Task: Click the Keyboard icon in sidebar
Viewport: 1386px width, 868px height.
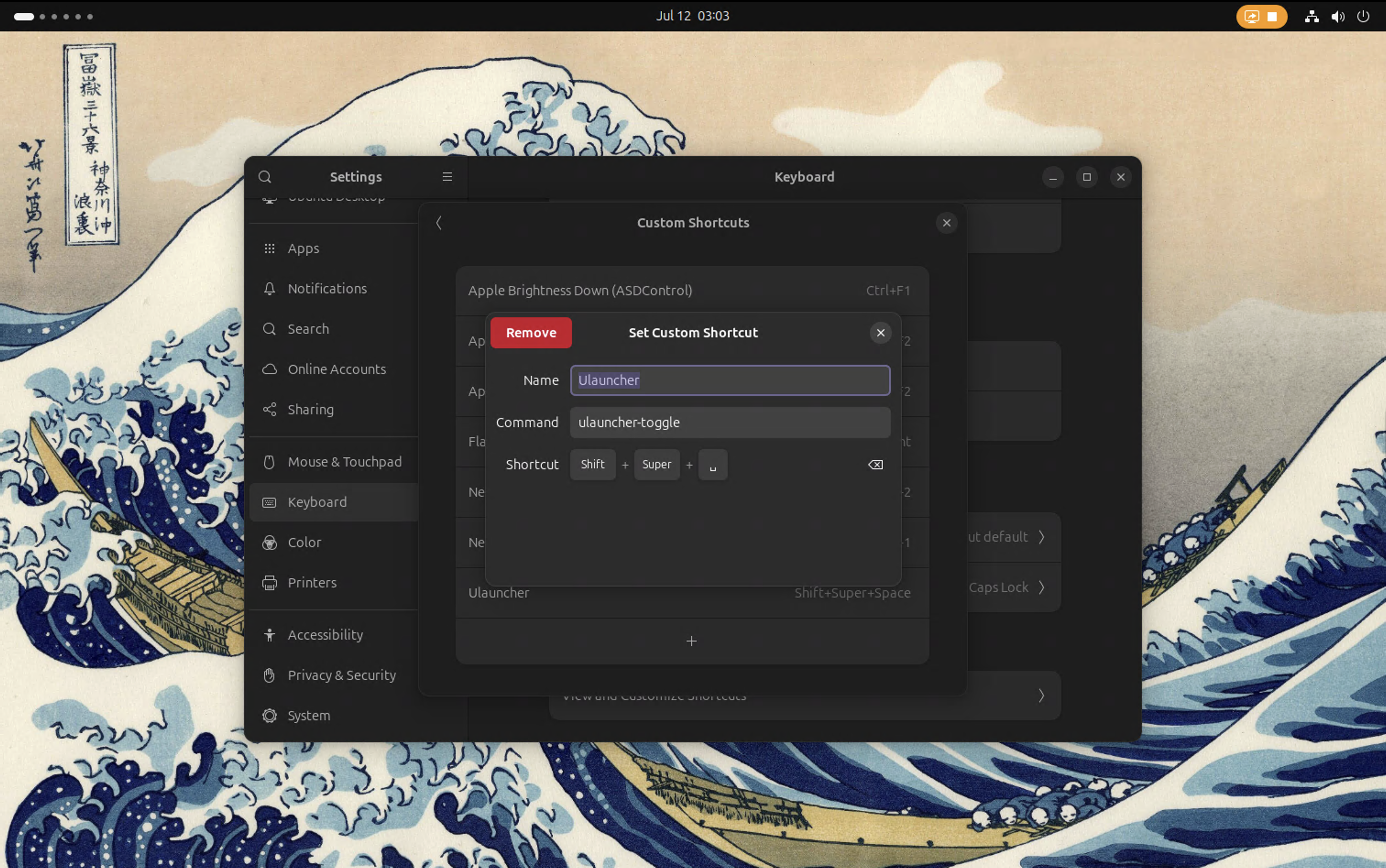Action: (269, 502)
